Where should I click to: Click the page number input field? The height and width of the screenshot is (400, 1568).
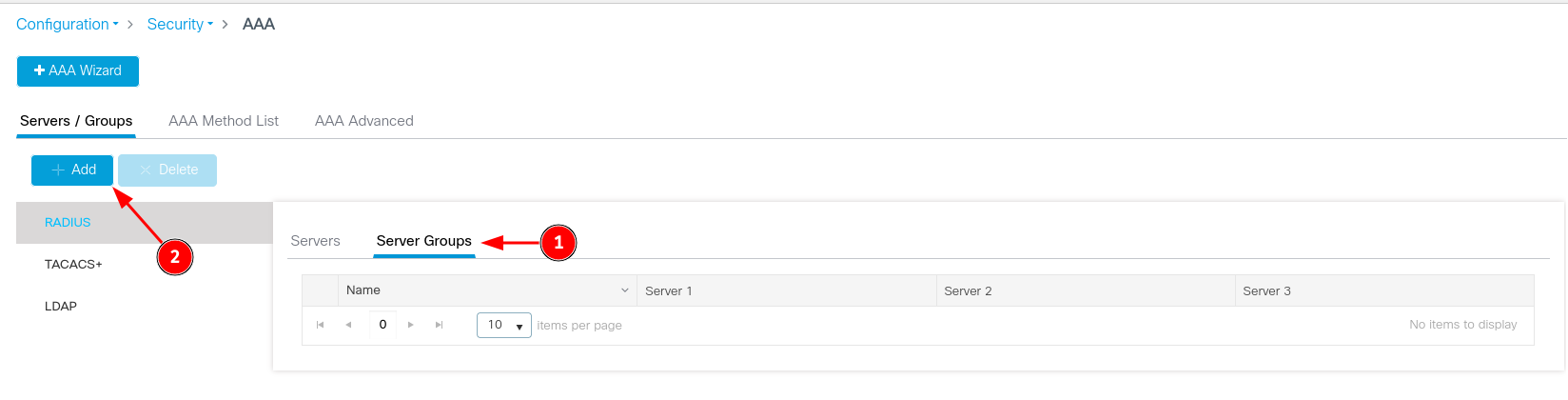[x=382, y=325]
